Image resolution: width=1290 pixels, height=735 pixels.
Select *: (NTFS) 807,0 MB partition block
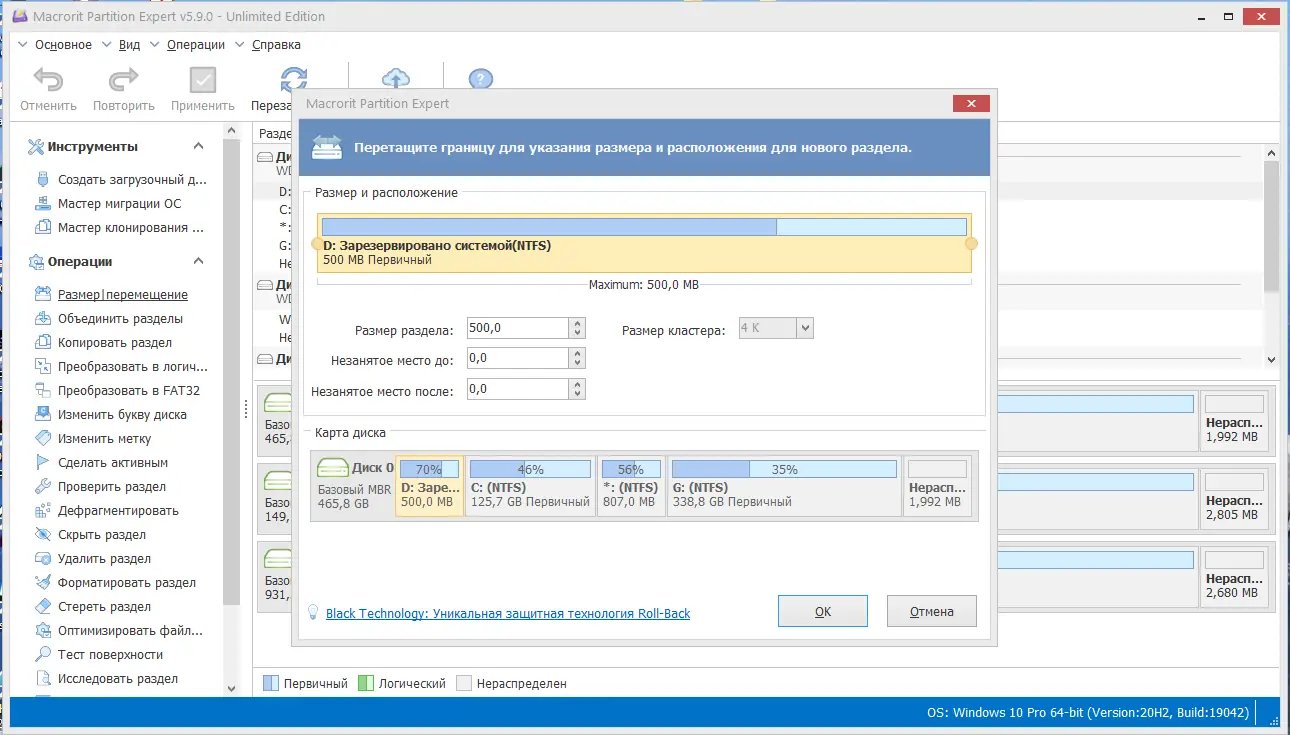pos(631,486)
